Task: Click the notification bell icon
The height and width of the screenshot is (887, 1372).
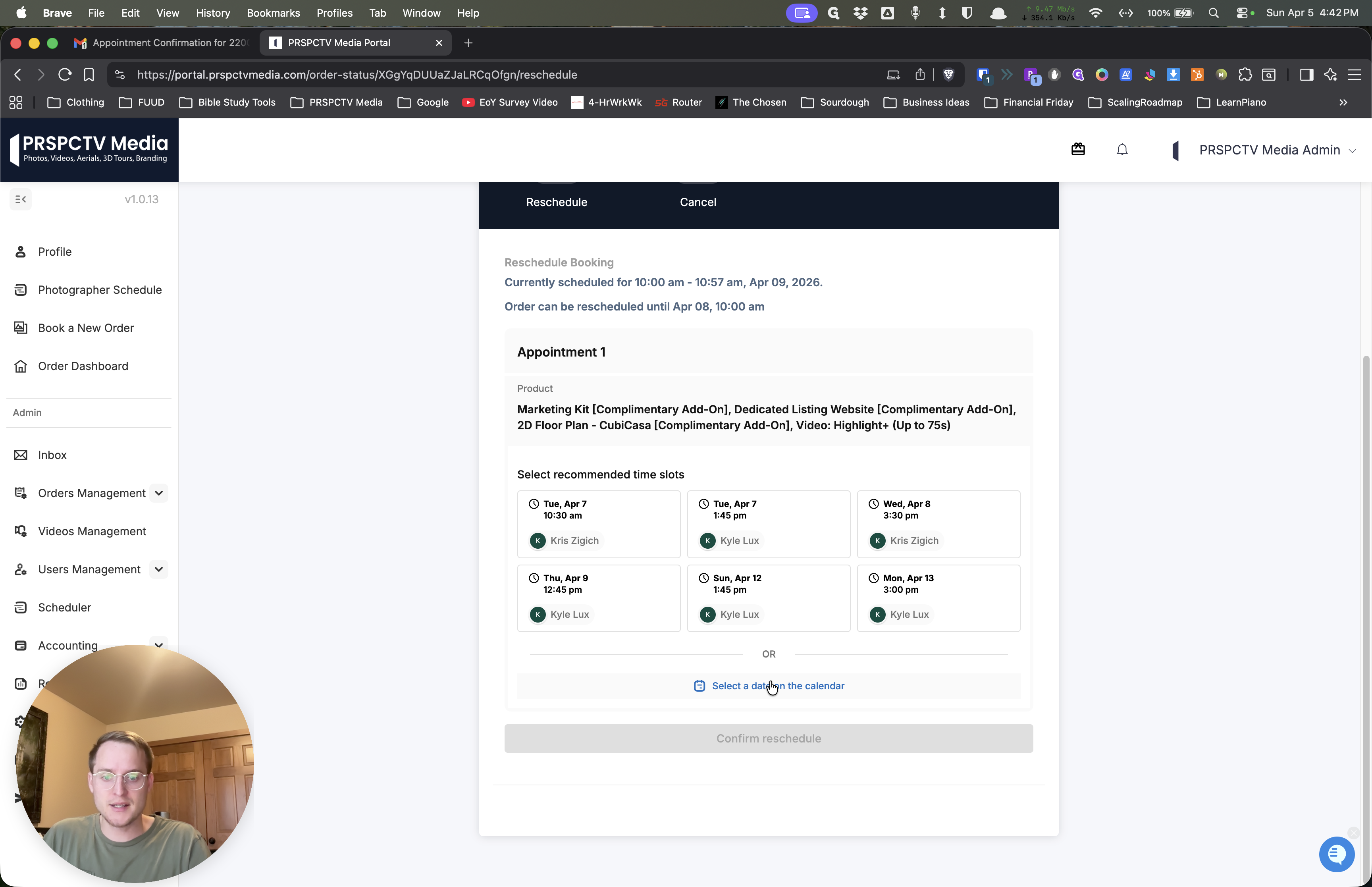Action: click(x=1121, y=150)
